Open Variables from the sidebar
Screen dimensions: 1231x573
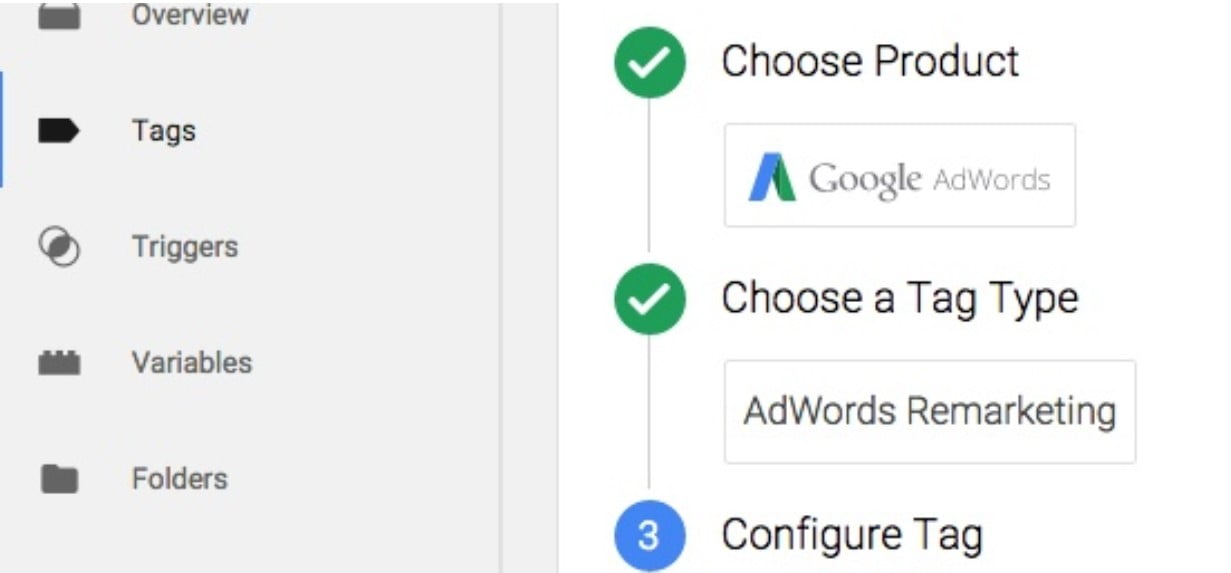click(x=192, y=362)
